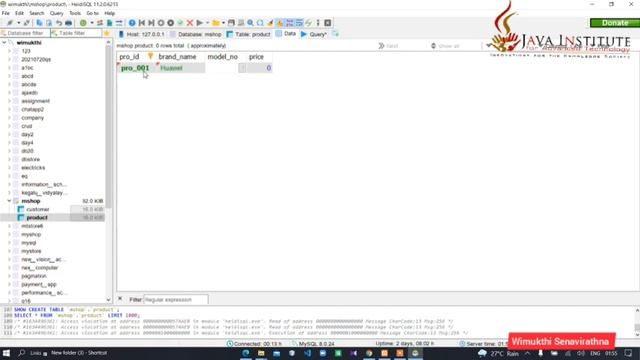Close the filter panel with the X

pyautogui.click(x=120, y=299)
